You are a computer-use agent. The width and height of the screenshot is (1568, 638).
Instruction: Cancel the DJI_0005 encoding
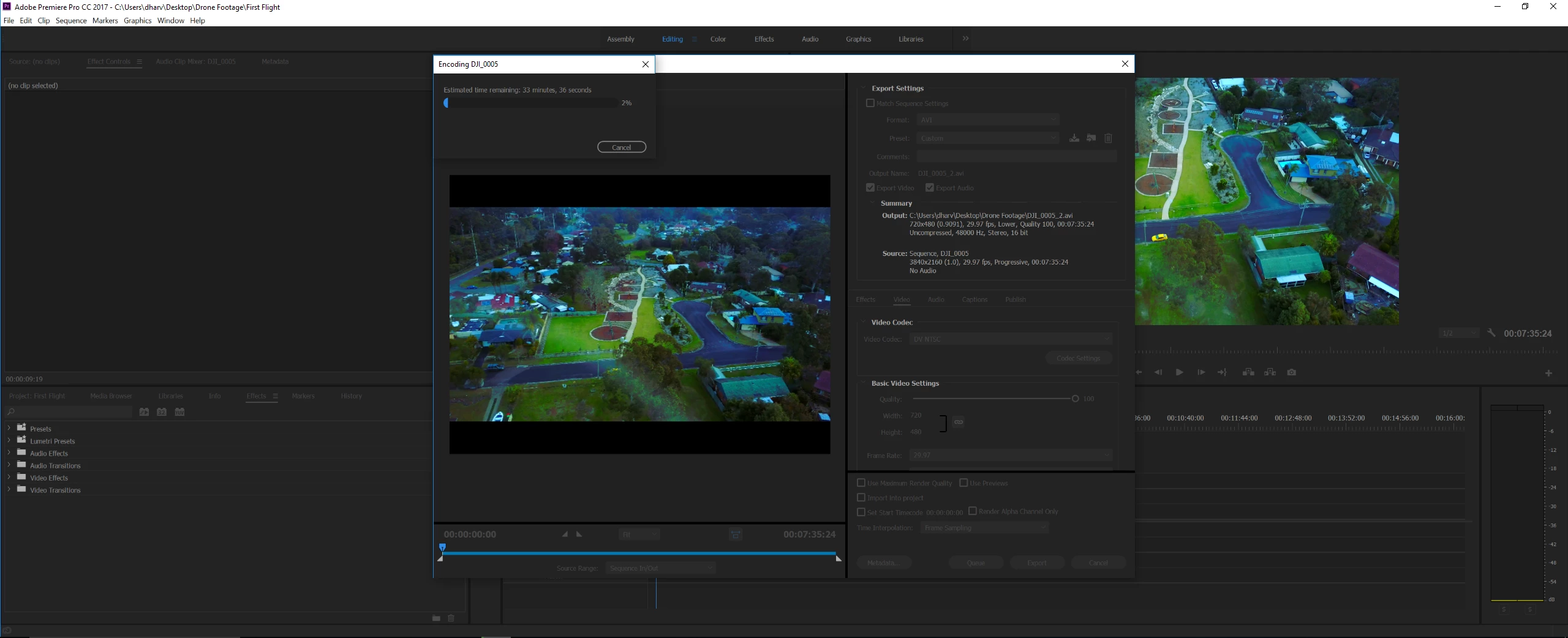(x=622, y=147)
